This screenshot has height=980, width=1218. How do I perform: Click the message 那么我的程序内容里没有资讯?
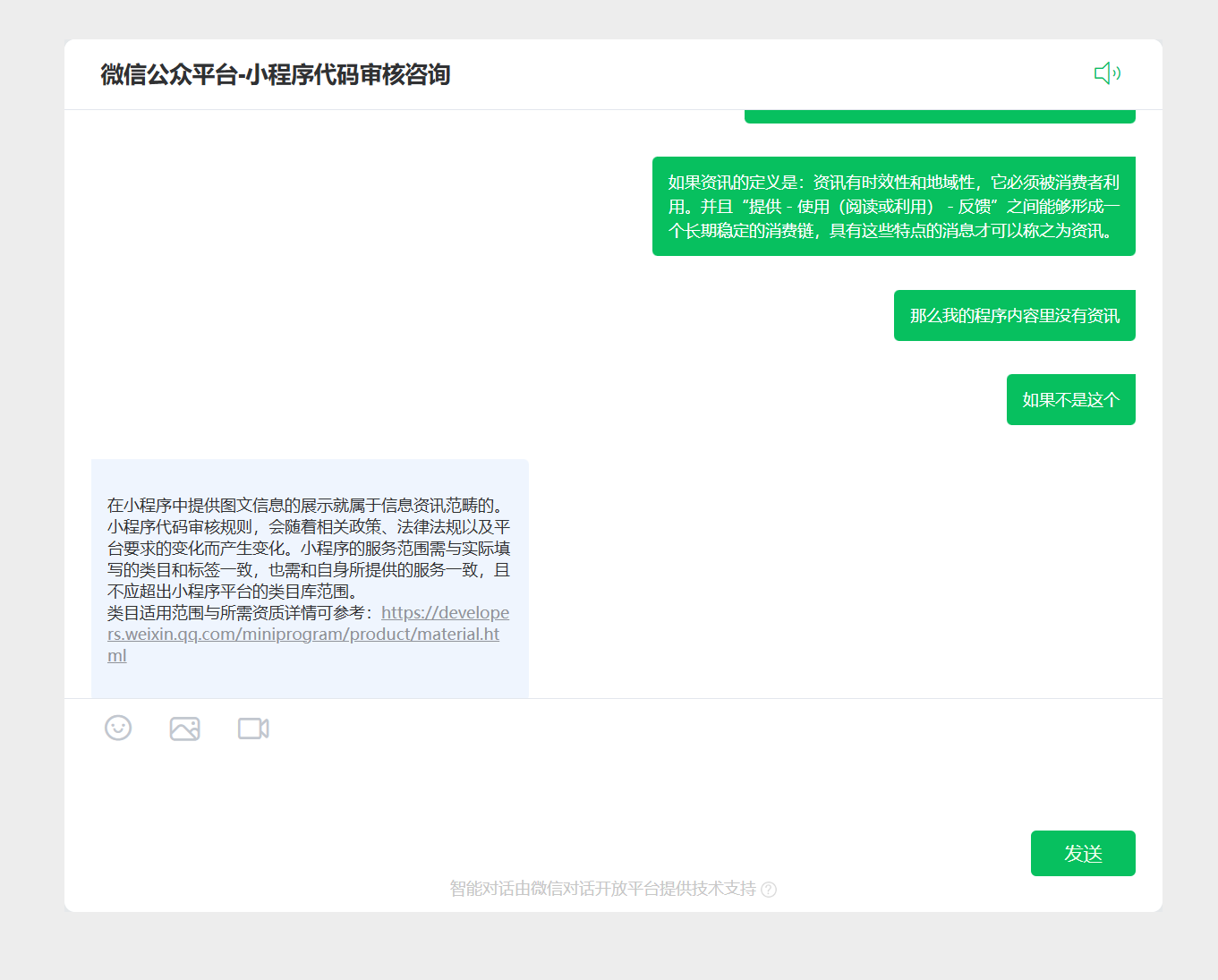[x=1014, y=315]
